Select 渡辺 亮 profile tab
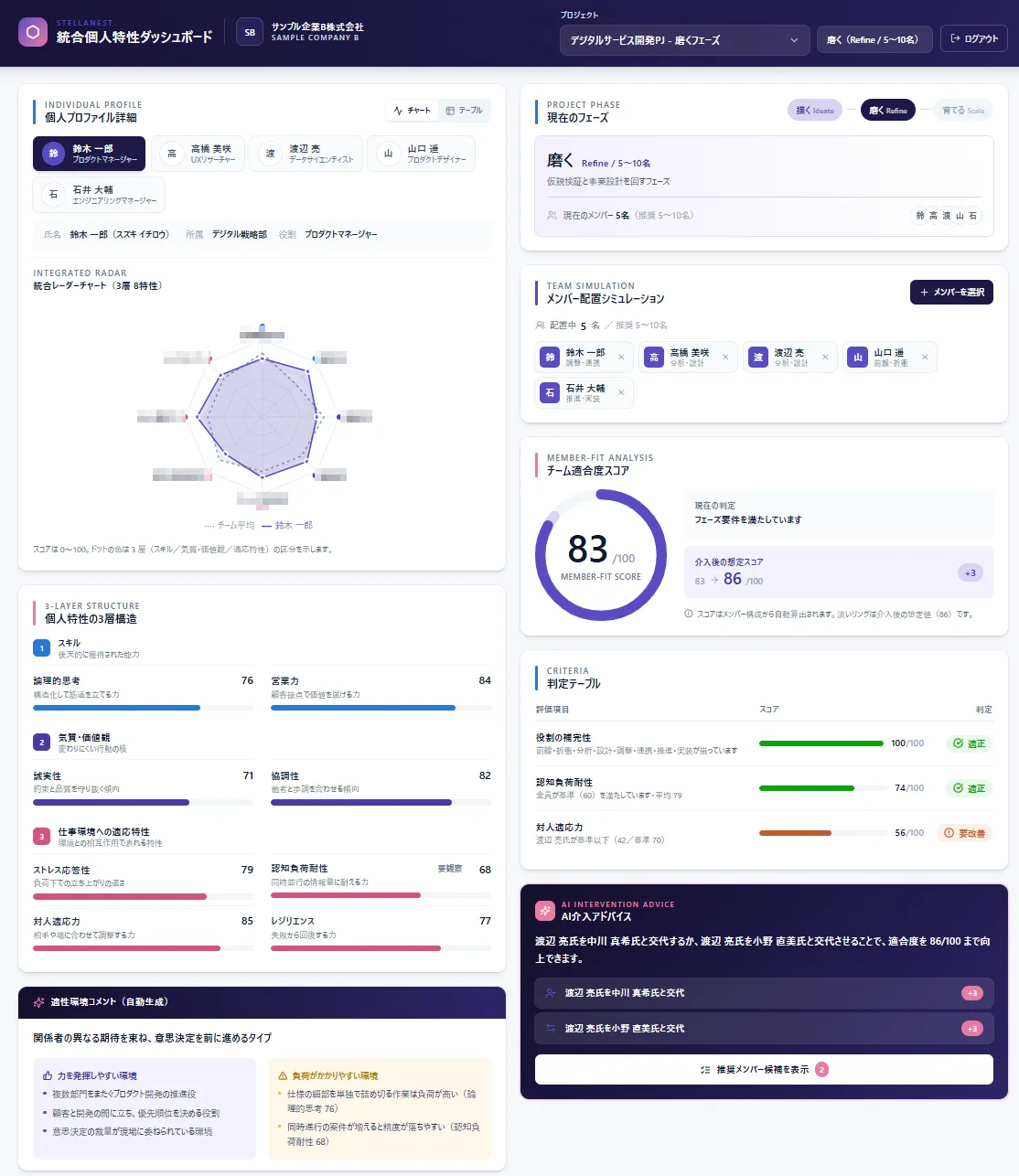Screen dimensions: 1019x1176 (306, 154)
